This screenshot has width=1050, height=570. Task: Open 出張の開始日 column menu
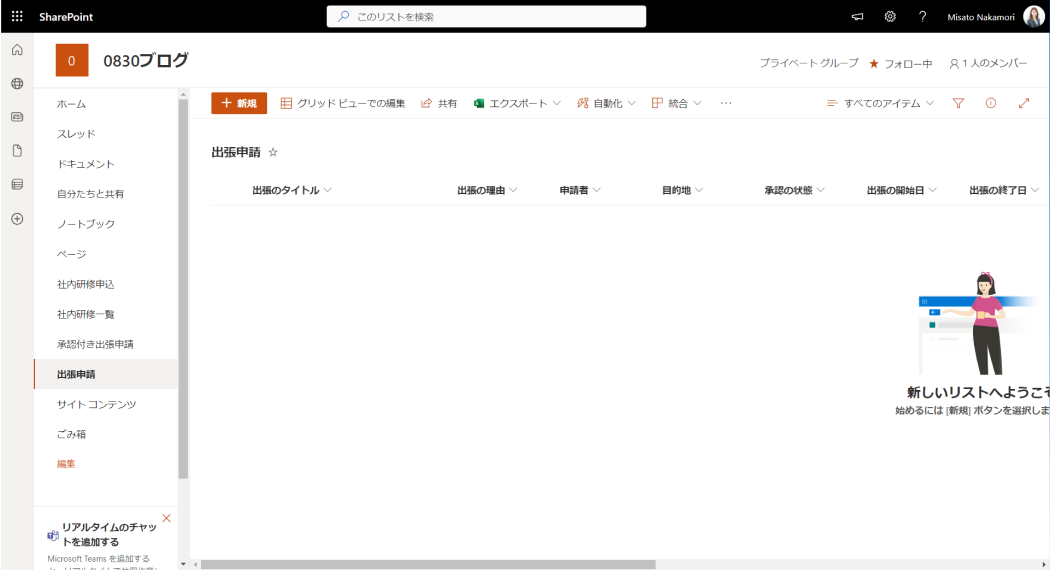[x=901, y=190]
